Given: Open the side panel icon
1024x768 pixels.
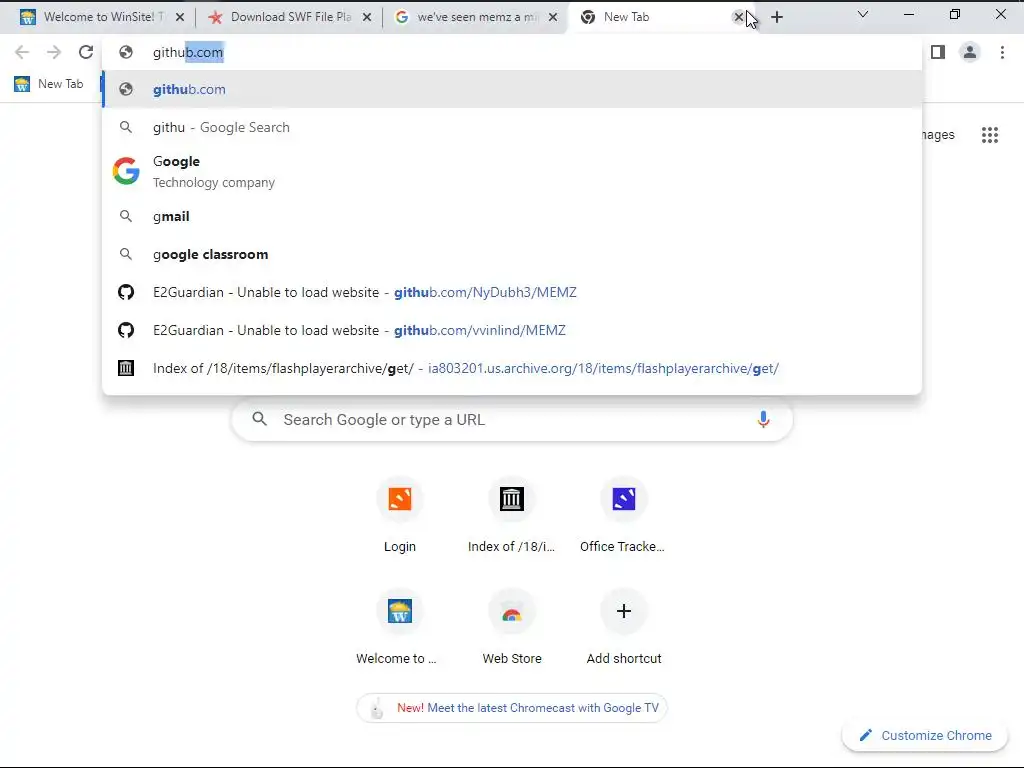Looking at the screenshot, I should pyautogui.click(x=938, y=52).
